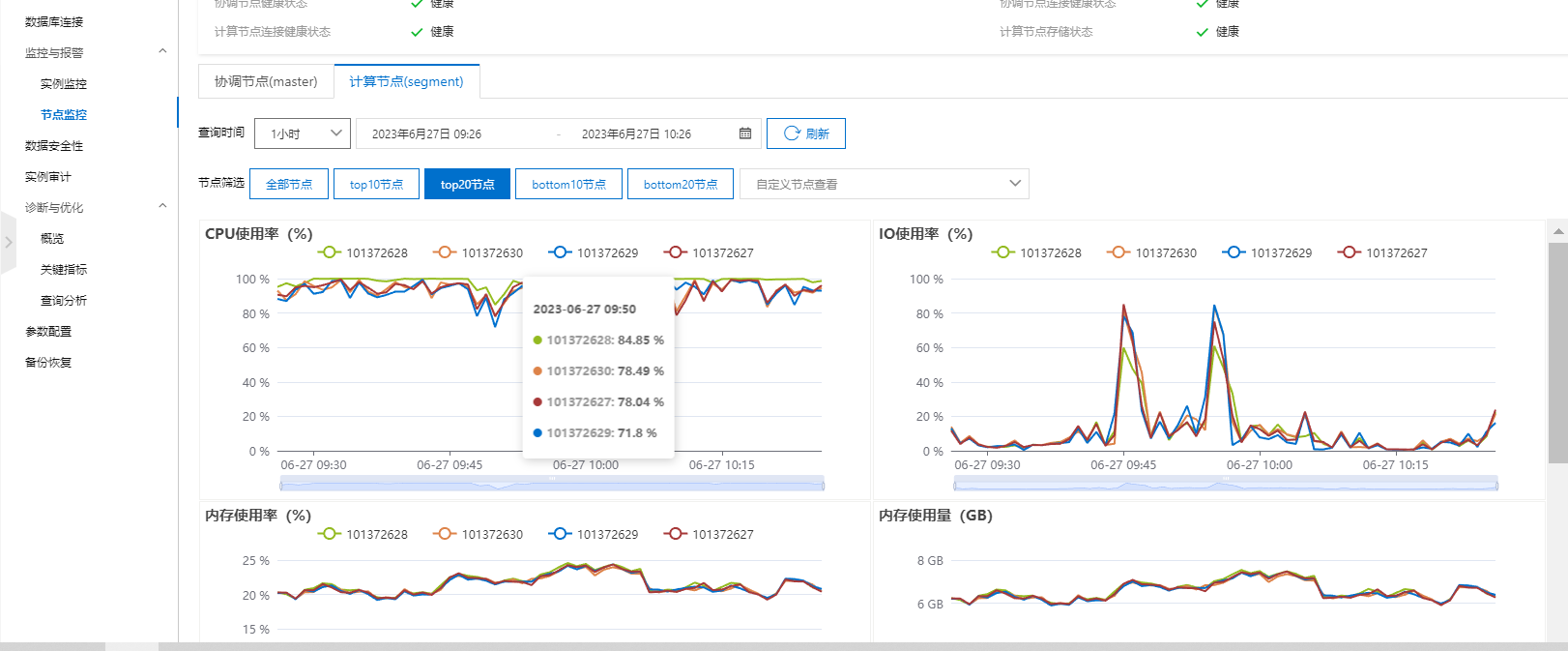The image size is (1568, 651).
Task: Toggle 101372627 series in CPU chart legend
Action: pyautogui.click(x=709, y=252)
